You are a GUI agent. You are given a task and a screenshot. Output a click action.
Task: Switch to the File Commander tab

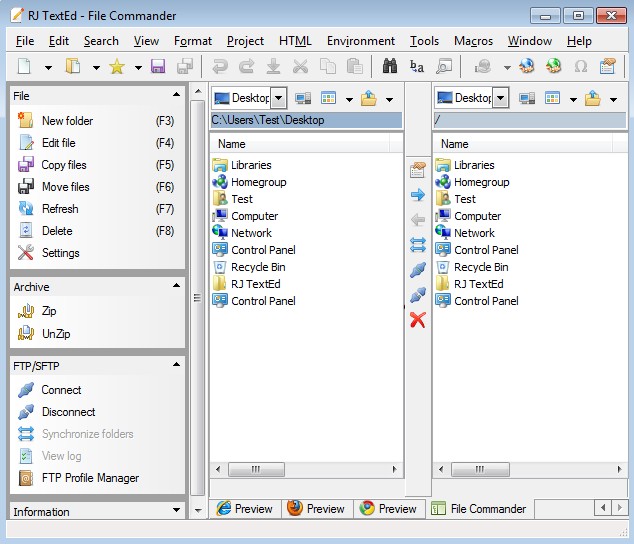(478, 509)
